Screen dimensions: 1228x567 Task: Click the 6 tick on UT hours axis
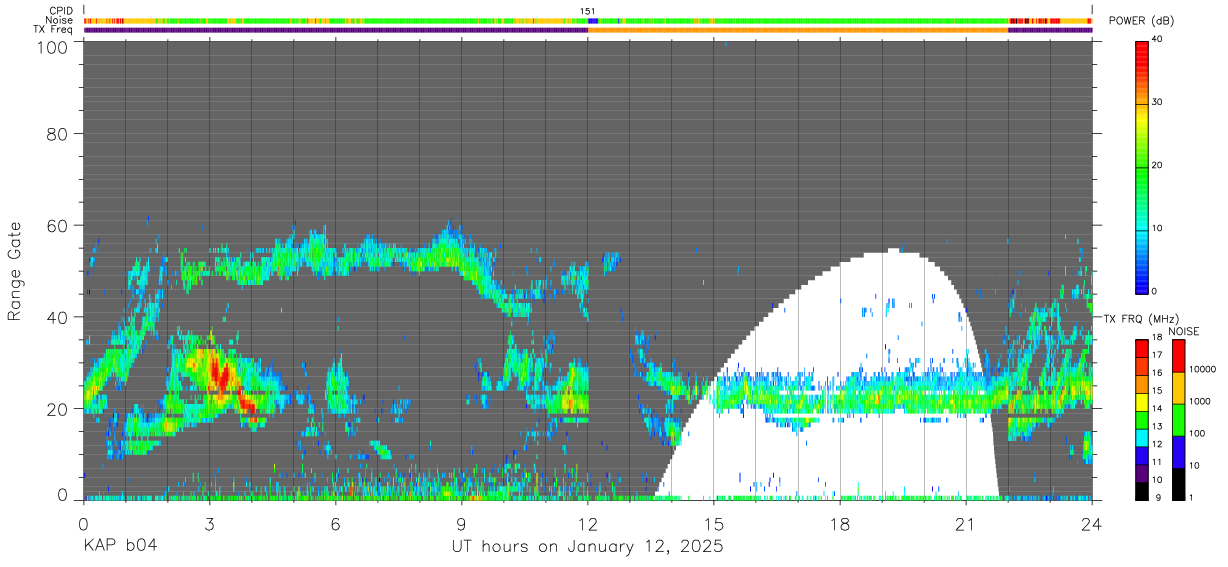[335, 524]
